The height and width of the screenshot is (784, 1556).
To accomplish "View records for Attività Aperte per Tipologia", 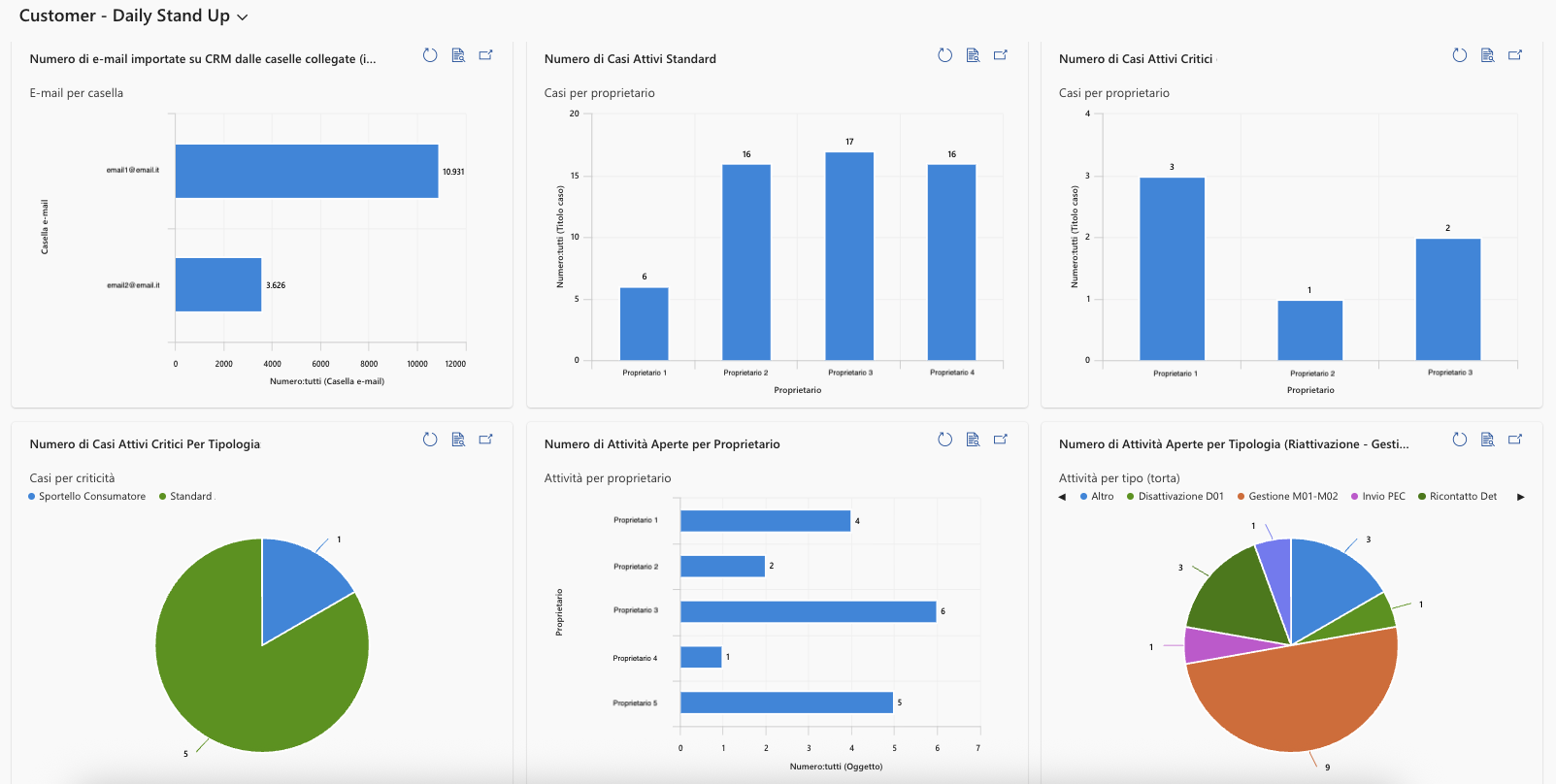I will click(x=1487, y=440).
